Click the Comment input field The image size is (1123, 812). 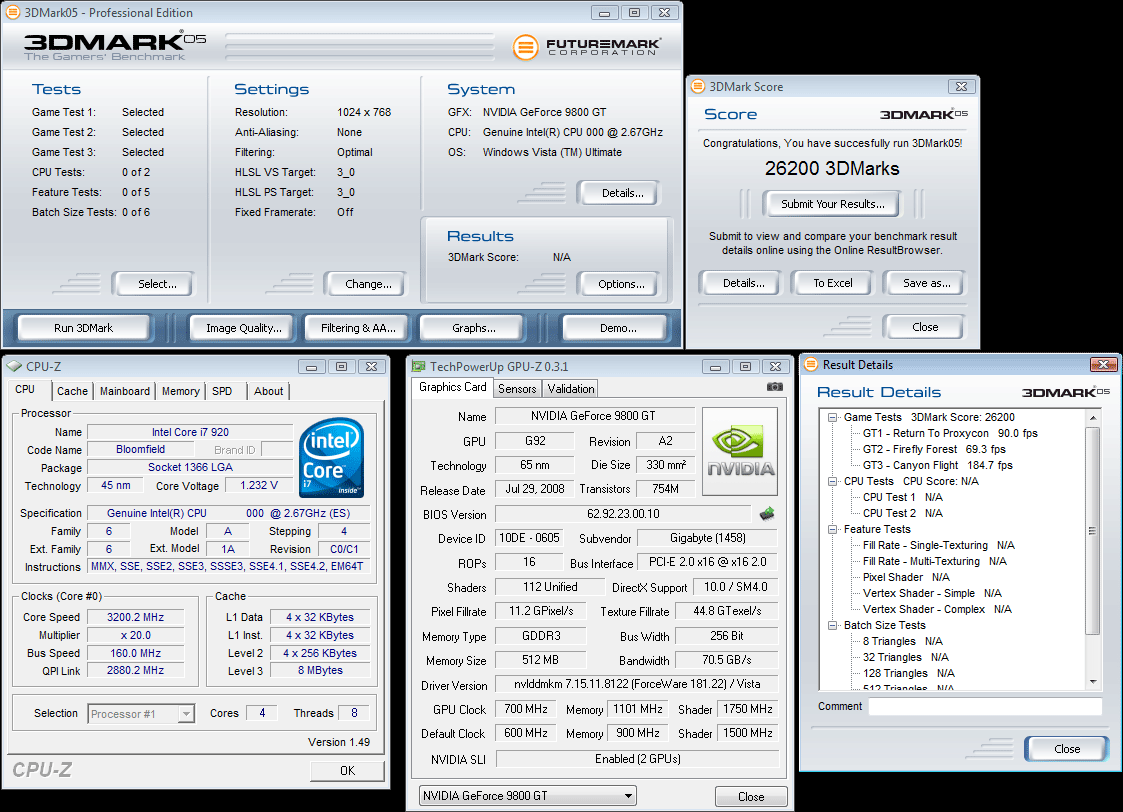[x=985, y=706]
